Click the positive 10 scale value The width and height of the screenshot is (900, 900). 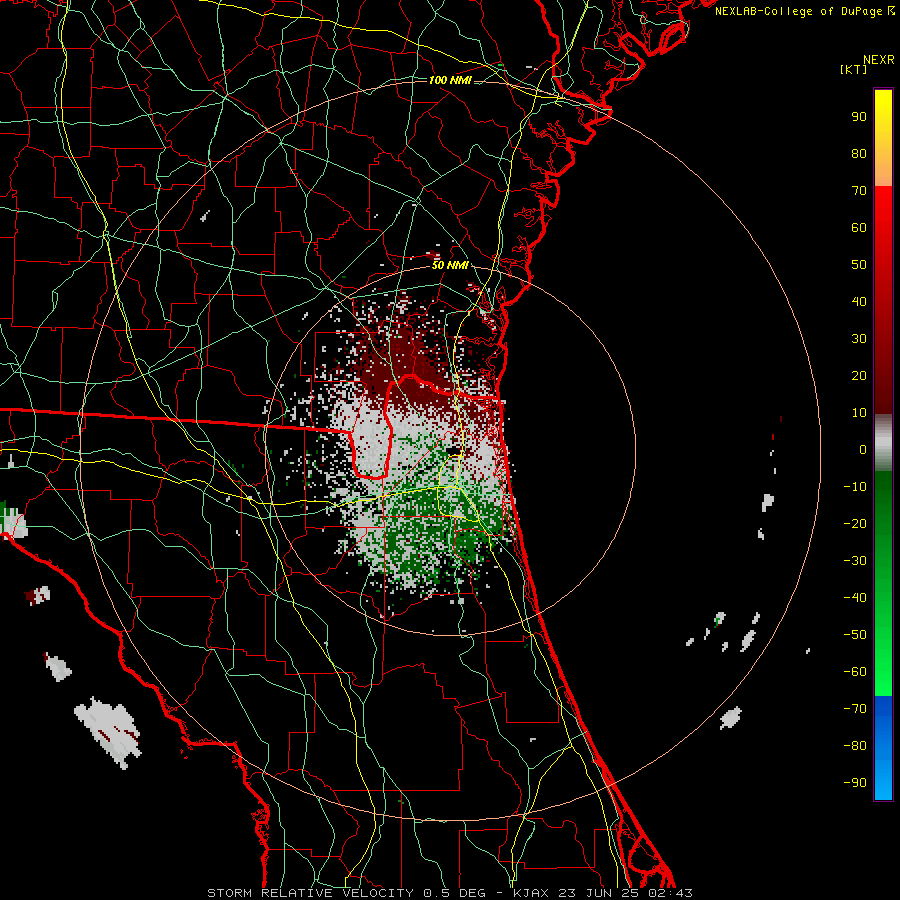[x=859, y=413]
